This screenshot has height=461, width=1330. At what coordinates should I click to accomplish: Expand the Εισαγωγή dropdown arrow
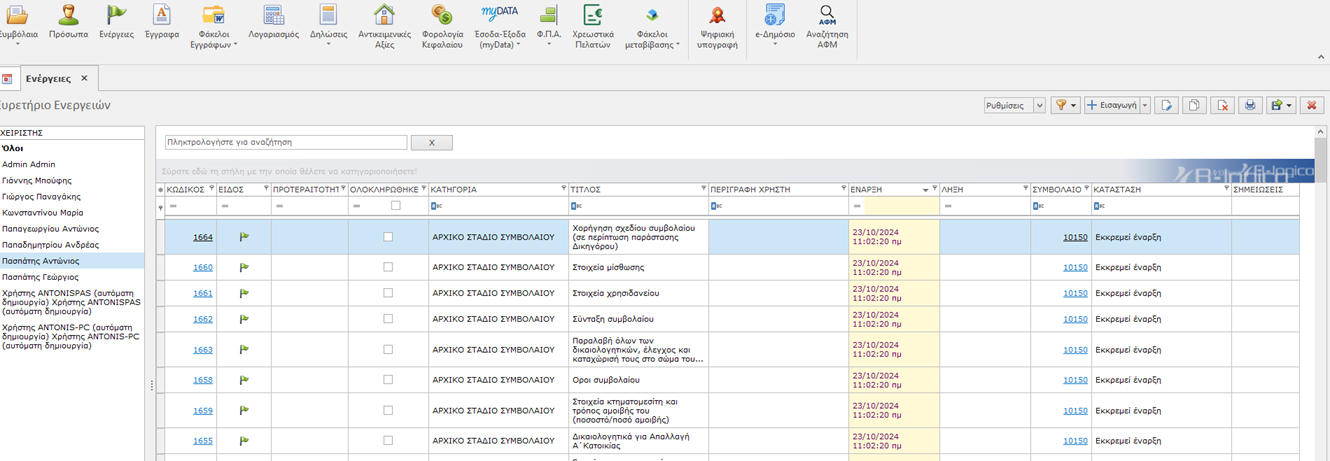1143,105
